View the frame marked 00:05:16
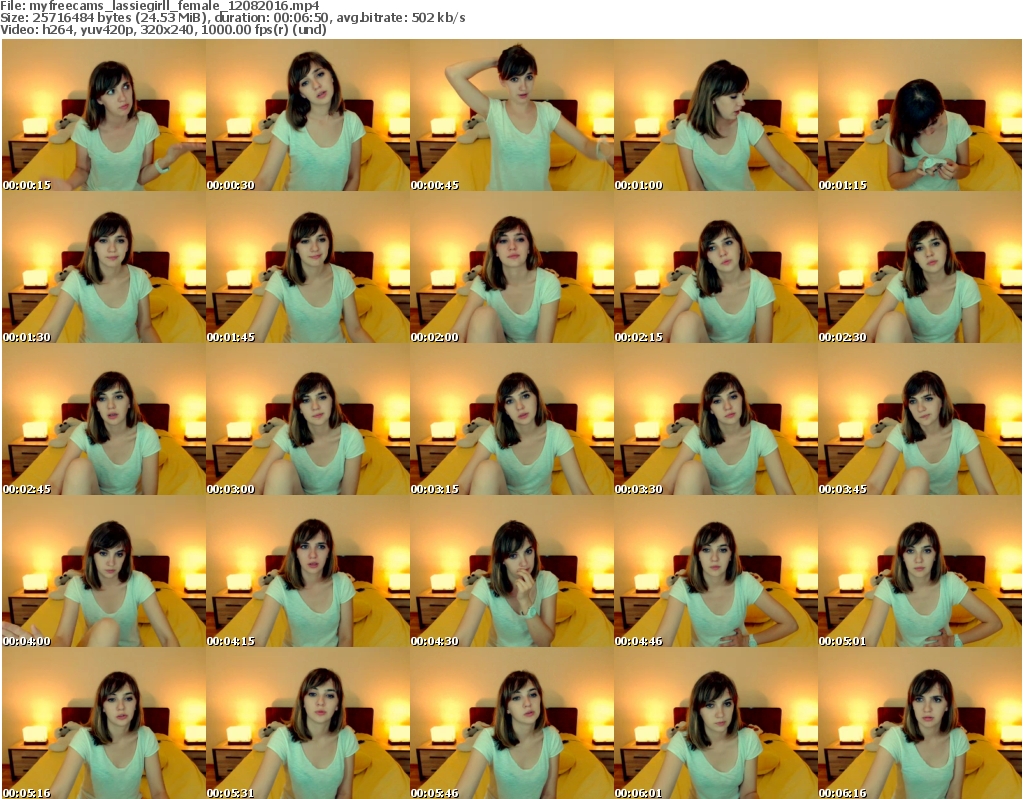Screen dimensions: 1024x799 click(x=104, y=723)
